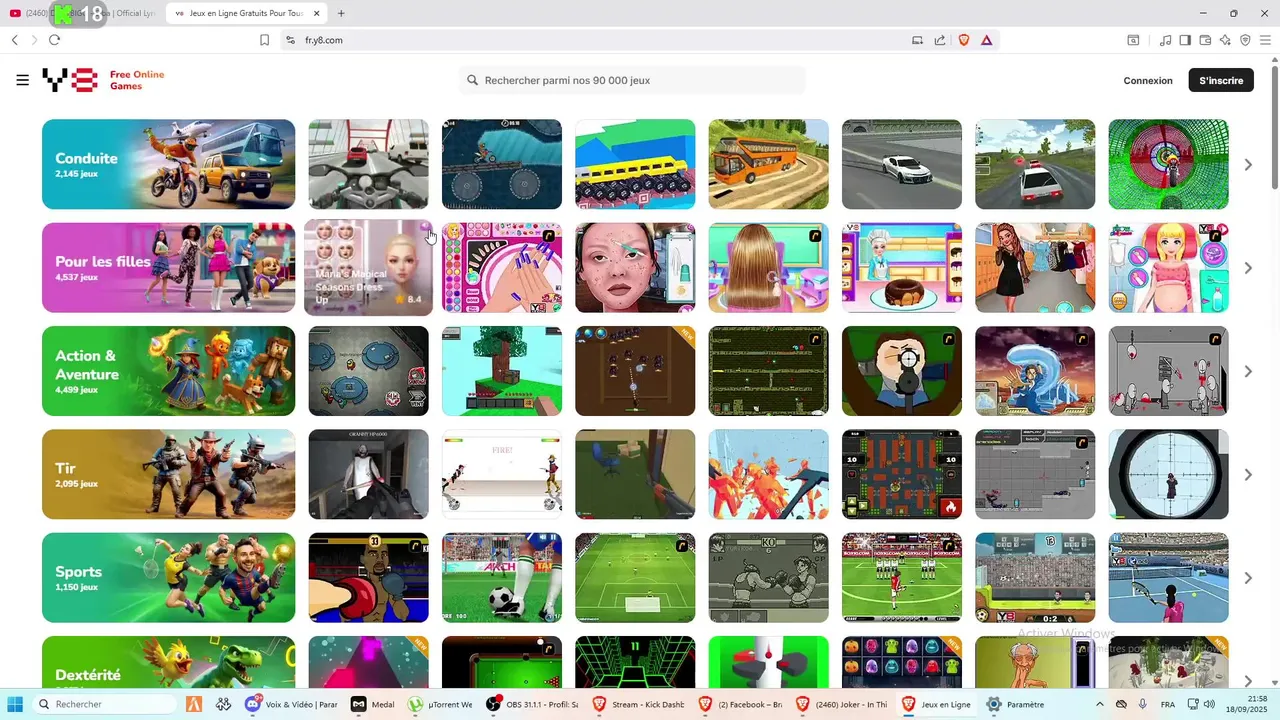Expand the Tir row with the right arrow
Viewport: 1280px width, 720px height.
1248,474
